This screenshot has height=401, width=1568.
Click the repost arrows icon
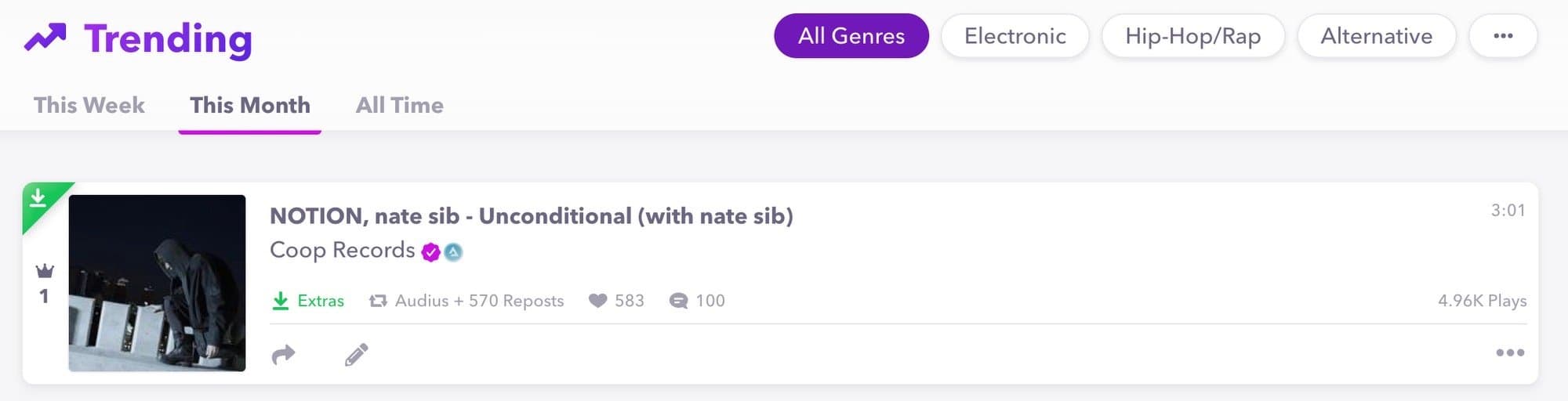click(x=378, y=301)
